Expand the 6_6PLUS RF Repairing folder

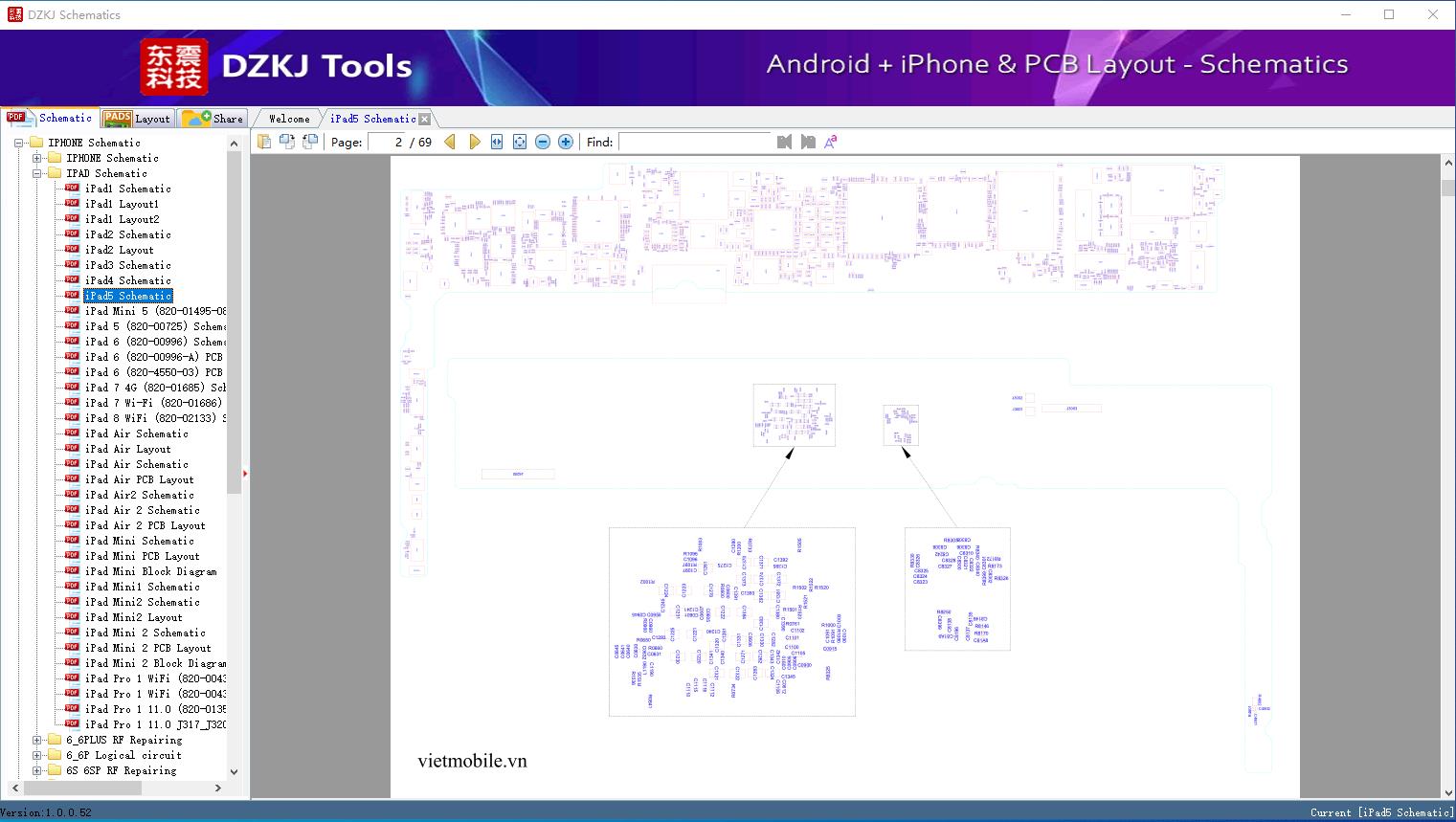click(36, 740)
